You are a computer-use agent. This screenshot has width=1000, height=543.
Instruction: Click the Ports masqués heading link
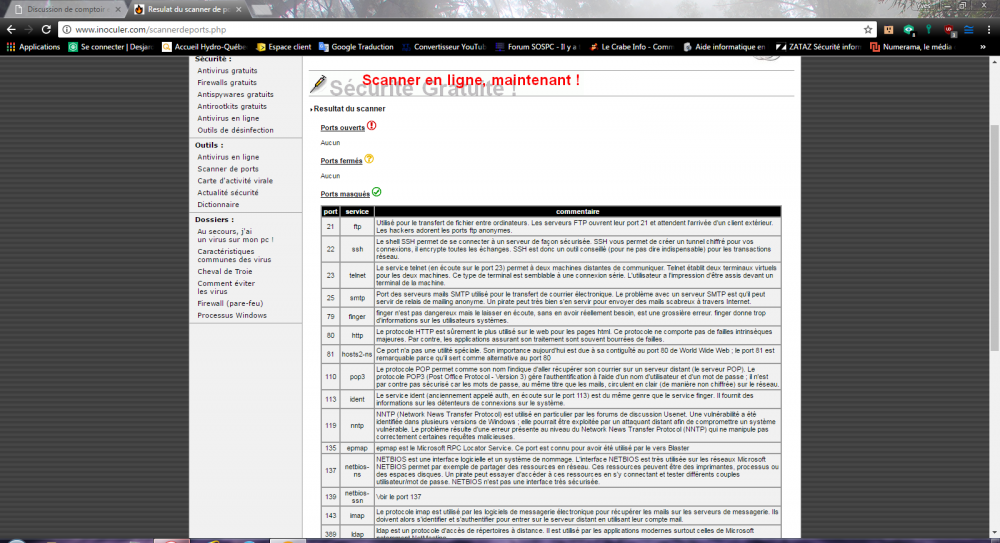[x=345, y=194]
